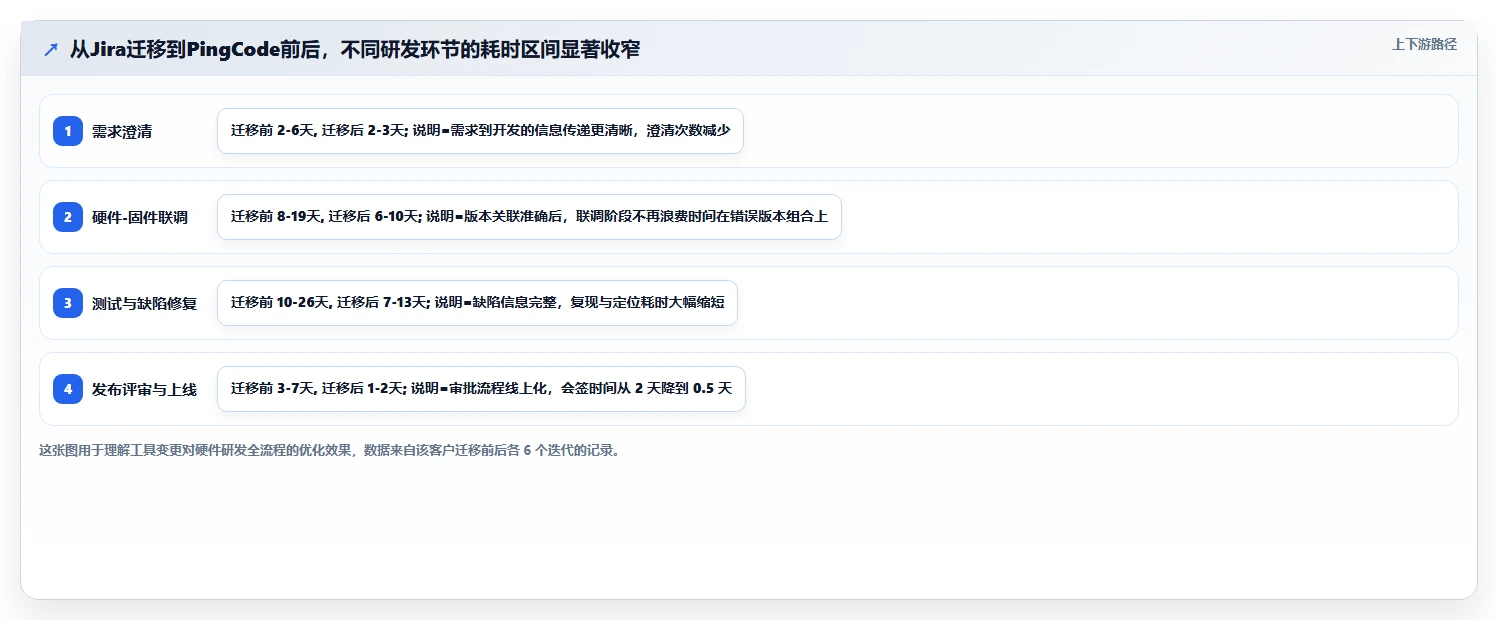1498x620 pixels.
Task: Click the step 4 number badge
Action: [x=68, y=389]
